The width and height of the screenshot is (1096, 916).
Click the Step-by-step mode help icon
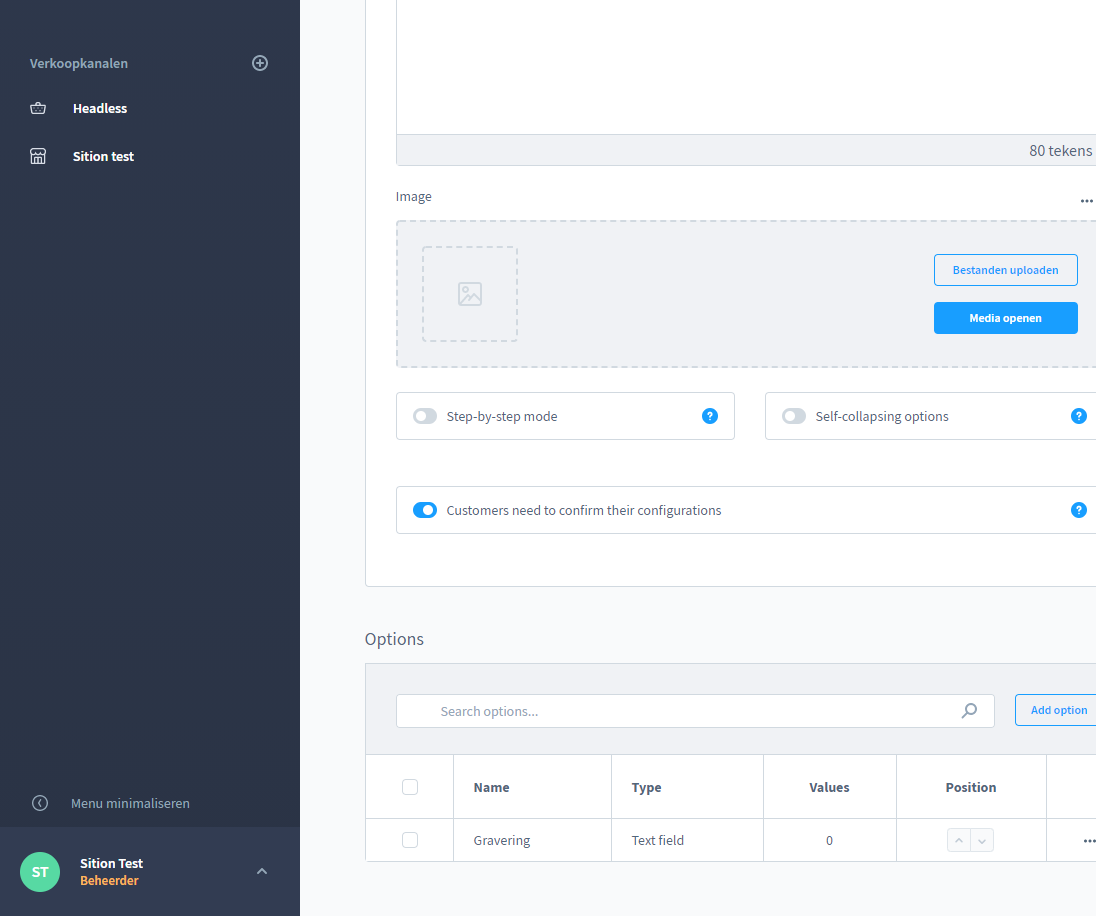coord(710,416)
